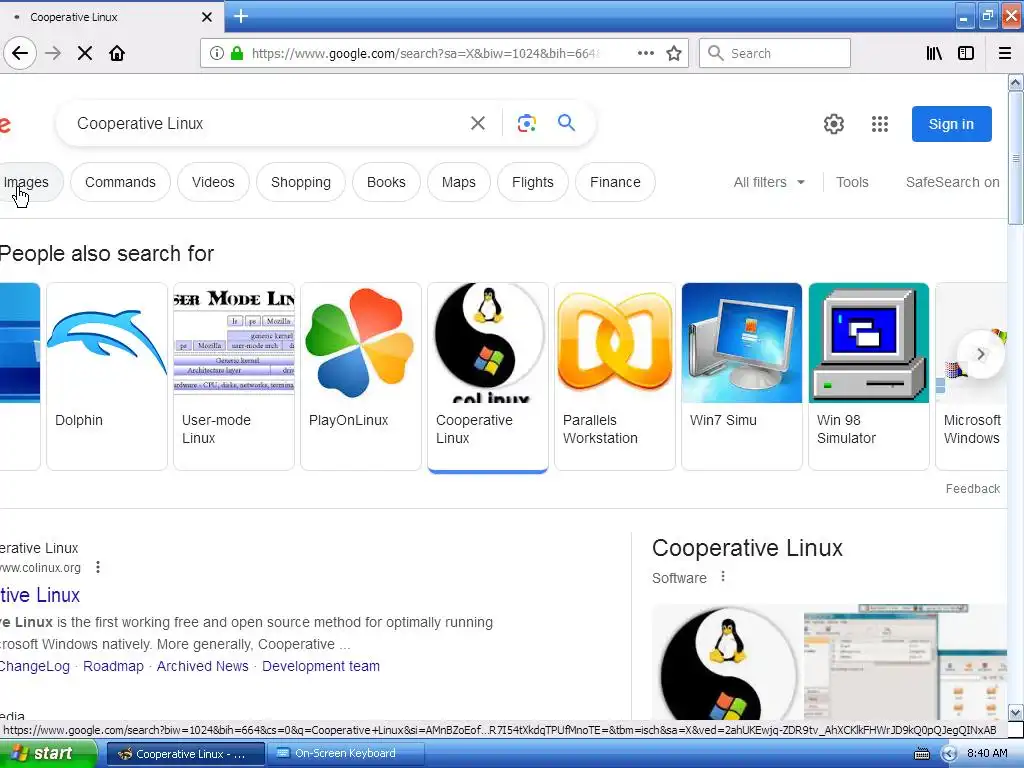Open the ChangeLog sitelink

pos(35,666)
